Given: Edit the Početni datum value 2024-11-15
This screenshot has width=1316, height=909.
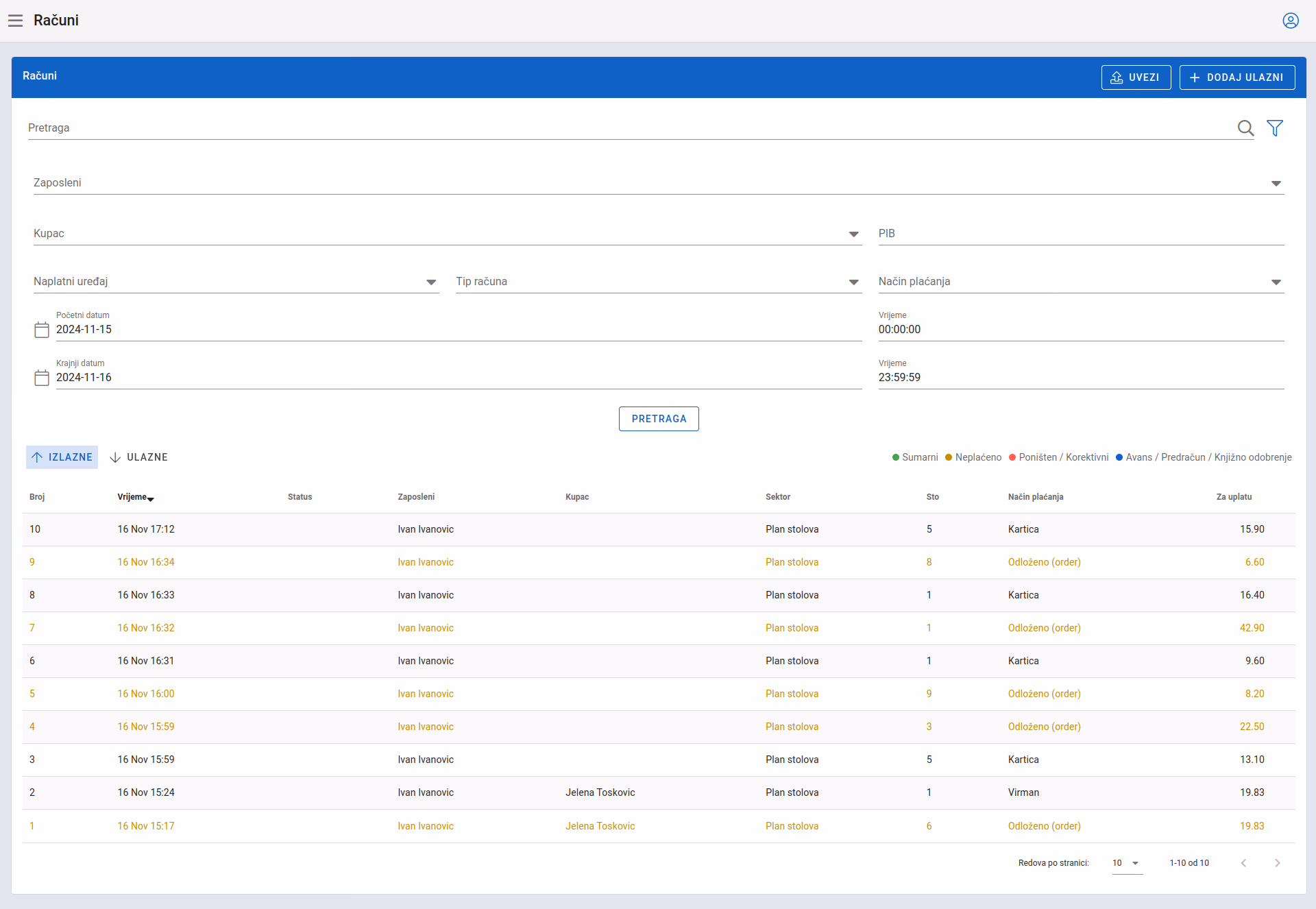Looking at the screenshot, I should [x=459, y=330].
